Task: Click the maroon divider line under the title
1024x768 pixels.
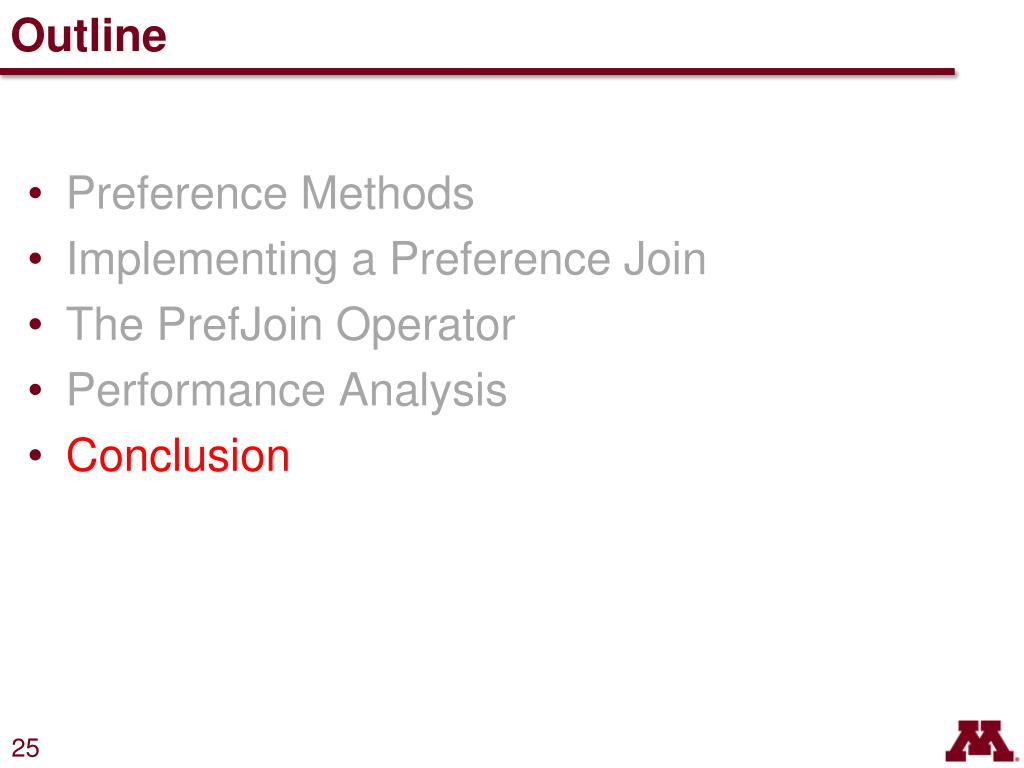Action: click(477, 71)
